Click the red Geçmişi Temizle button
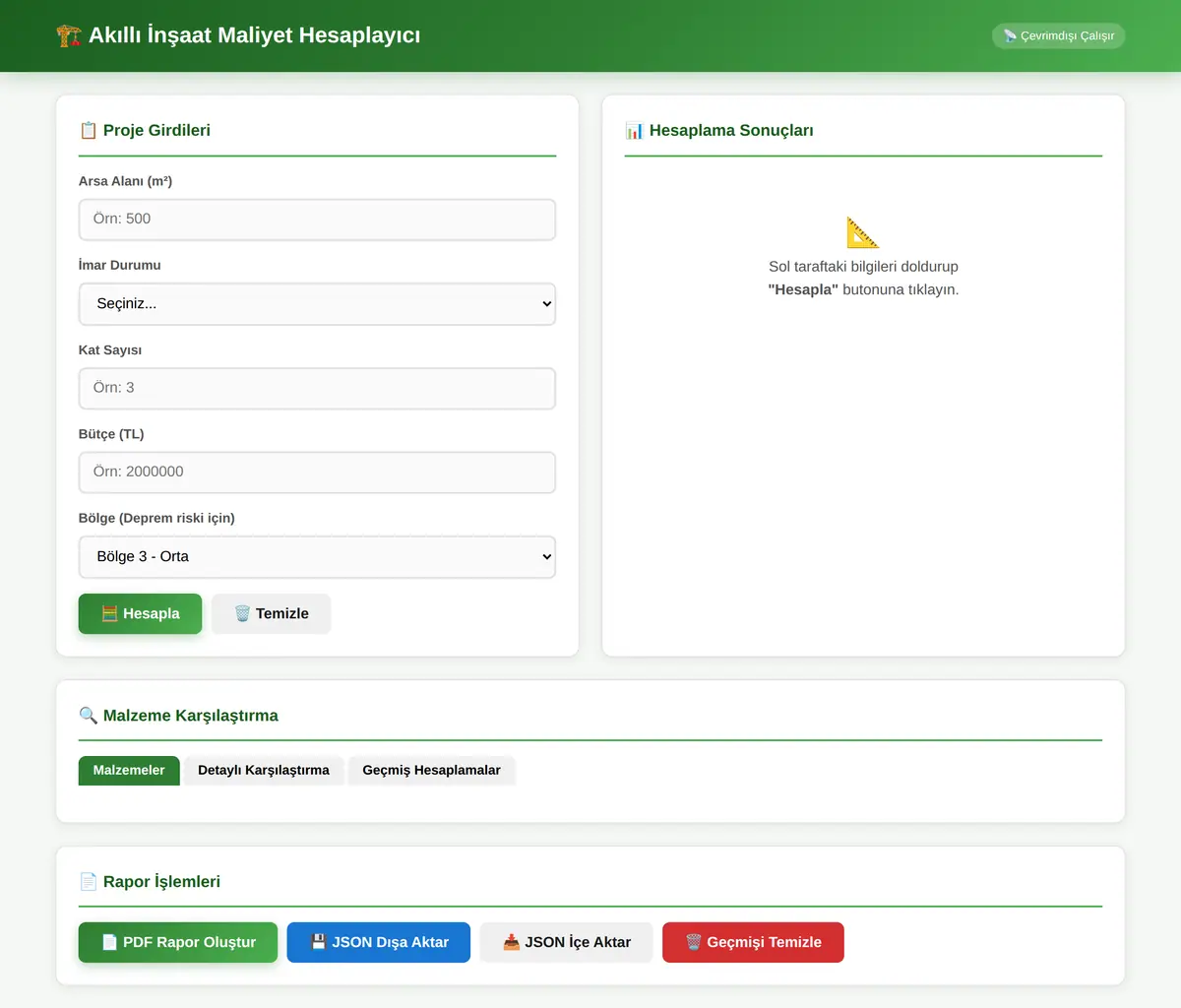 pos(753,943)
